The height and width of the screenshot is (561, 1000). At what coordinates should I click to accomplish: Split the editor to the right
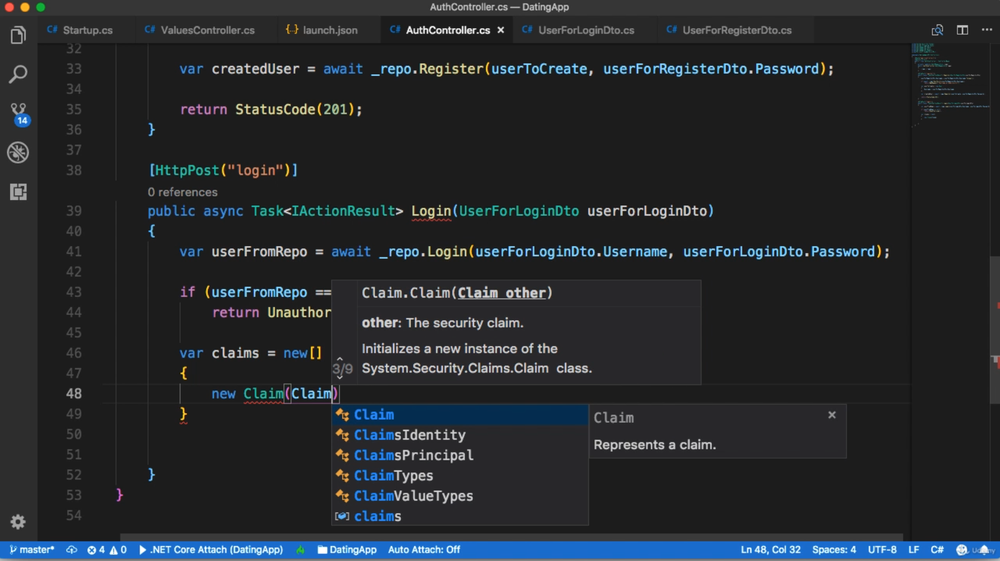[x=962, y=30]
